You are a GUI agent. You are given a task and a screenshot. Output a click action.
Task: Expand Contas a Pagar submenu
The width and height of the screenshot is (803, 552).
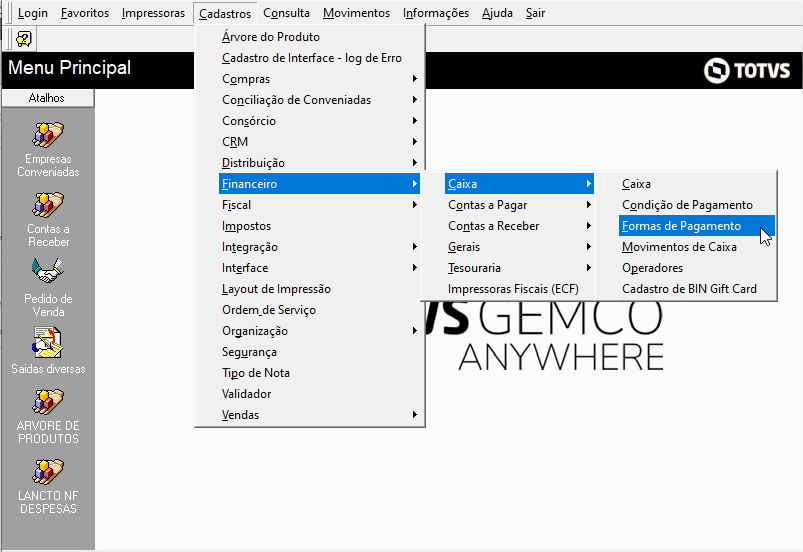(519, 205)
